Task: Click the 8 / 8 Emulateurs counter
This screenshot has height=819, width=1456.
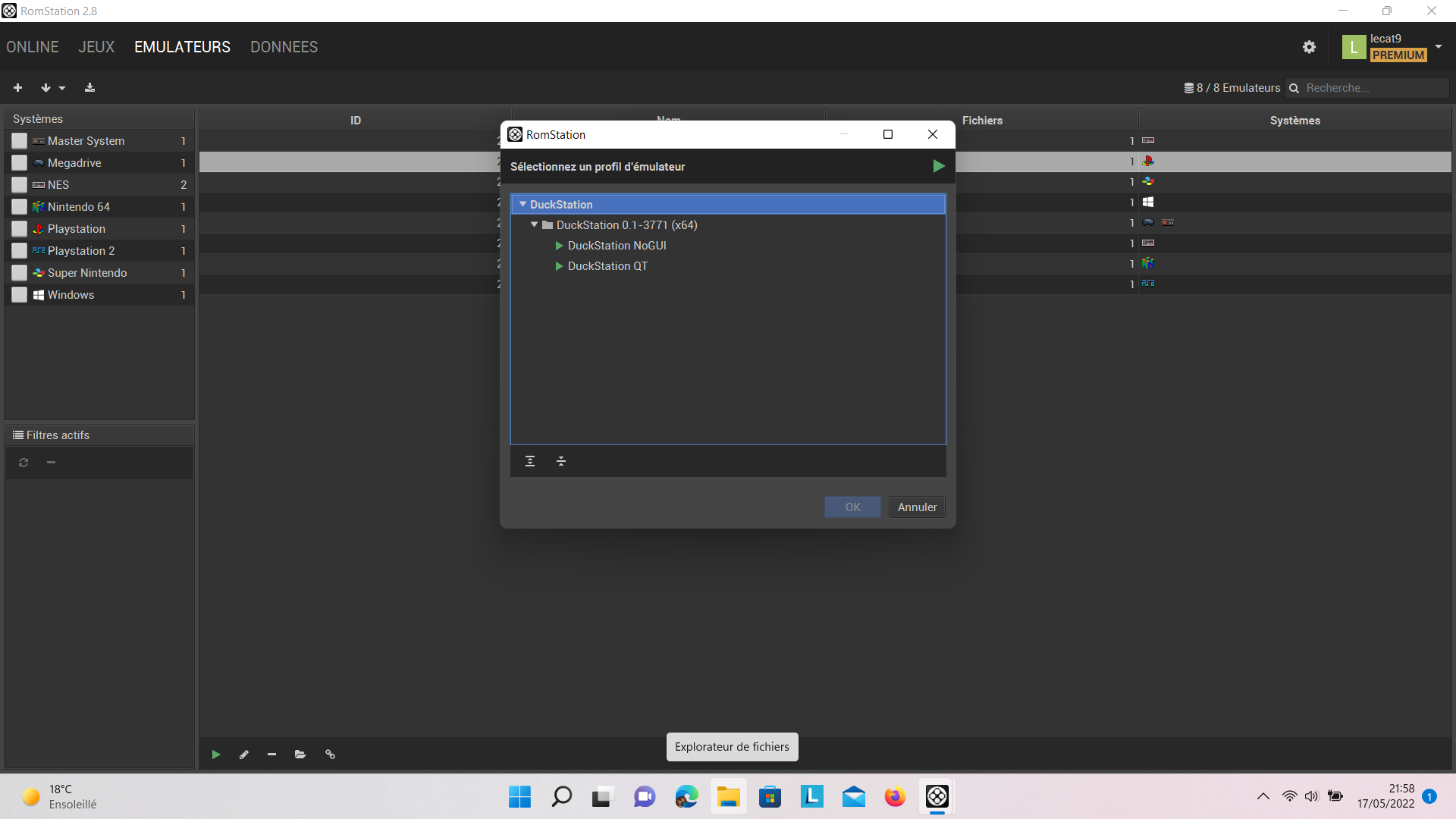Action: 1232,88
